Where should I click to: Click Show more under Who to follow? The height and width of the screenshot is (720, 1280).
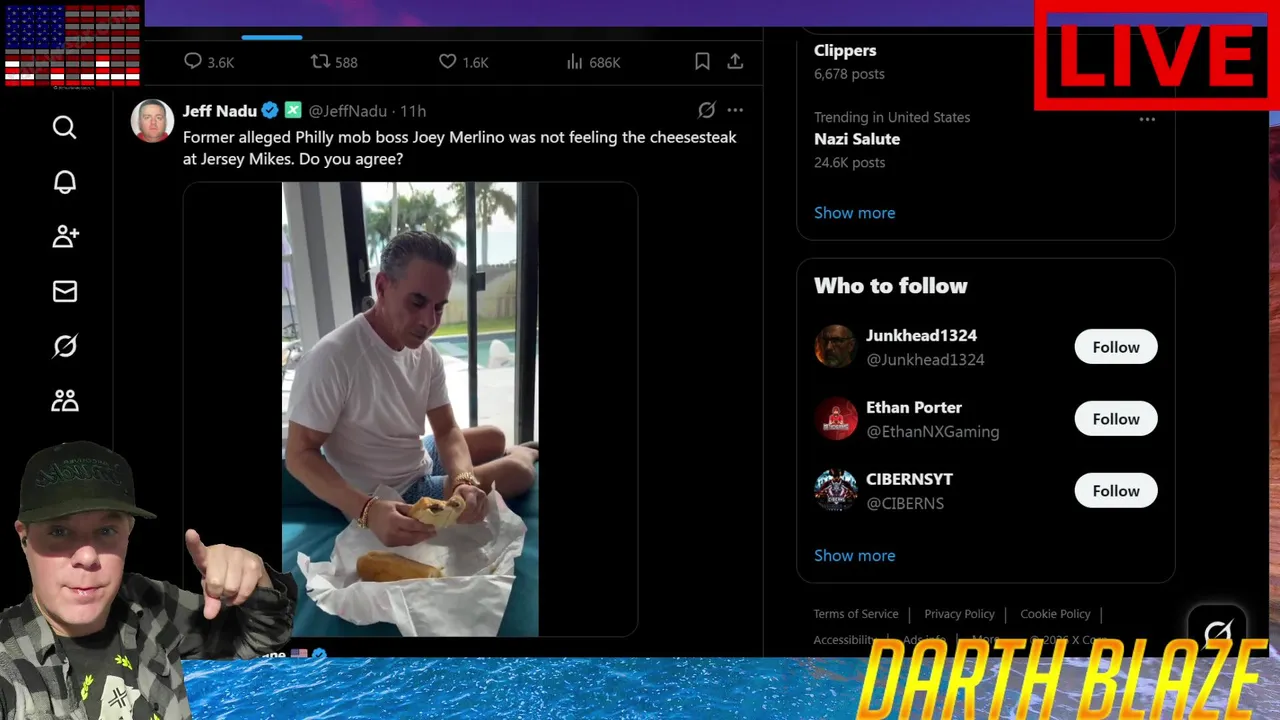[855, 556]
